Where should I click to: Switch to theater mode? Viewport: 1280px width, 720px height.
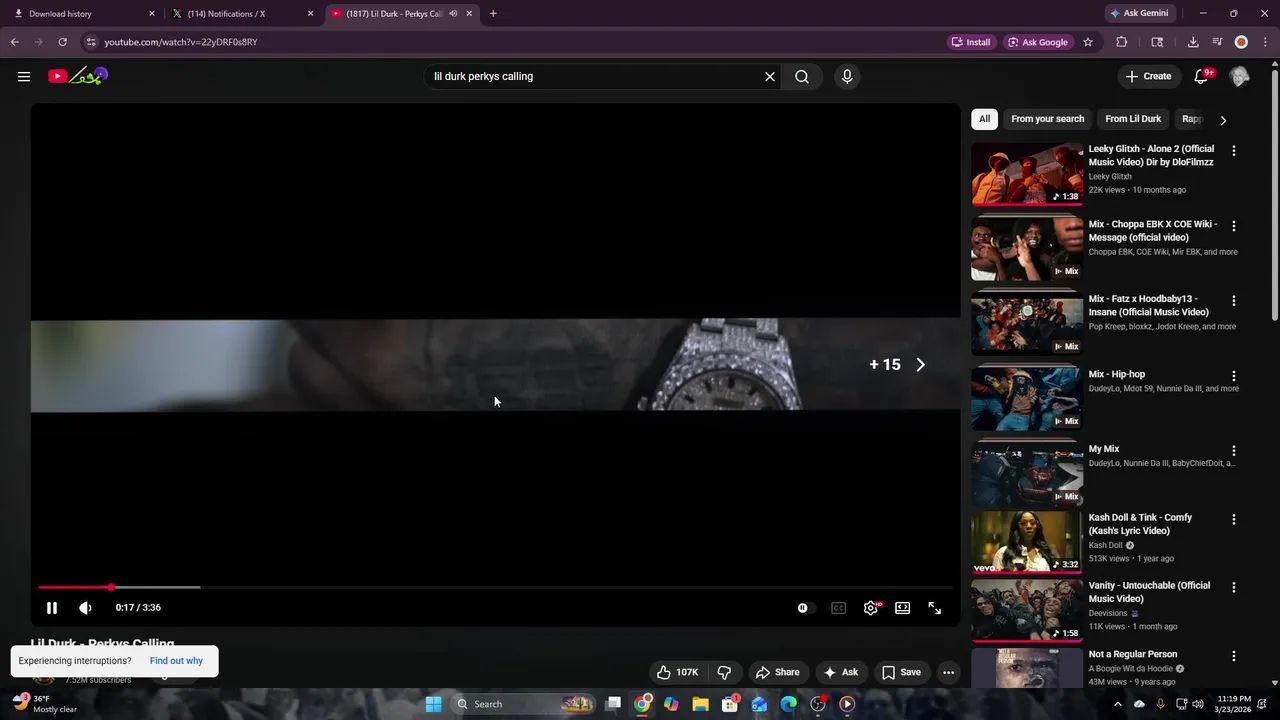point(903,607)
